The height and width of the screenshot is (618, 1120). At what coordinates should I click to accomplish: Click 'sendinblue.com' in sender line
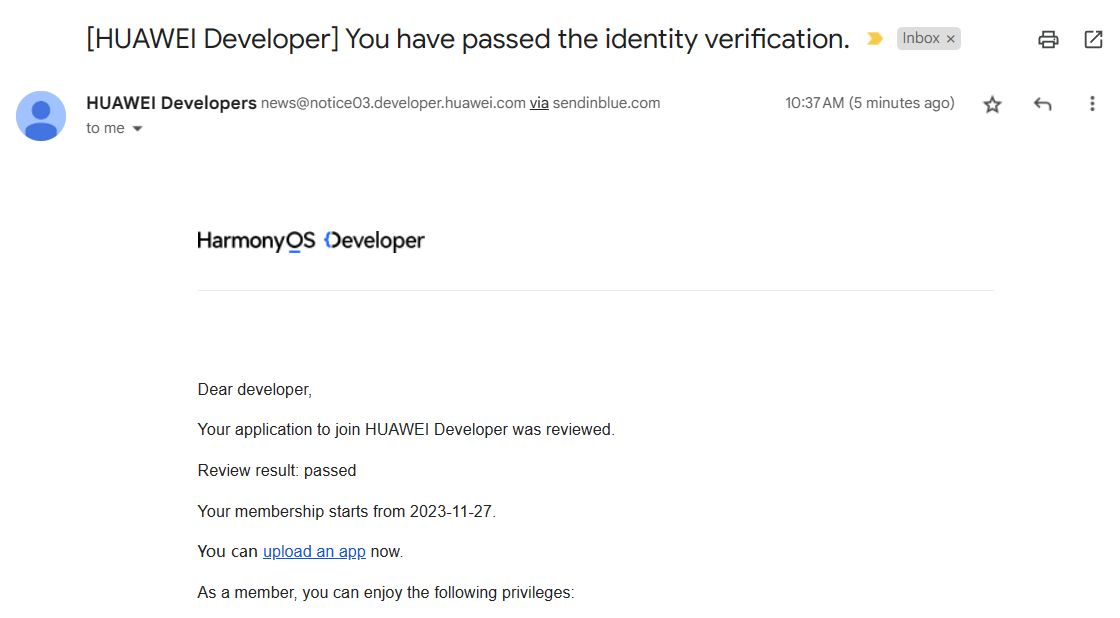pos(606,103)
